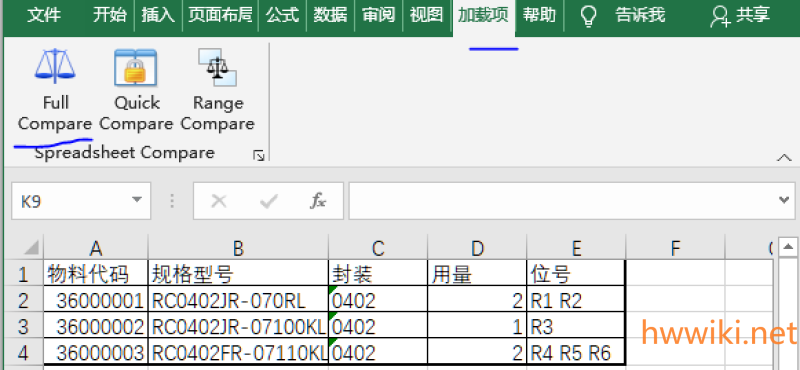Select column E header

tap(576, 248)
